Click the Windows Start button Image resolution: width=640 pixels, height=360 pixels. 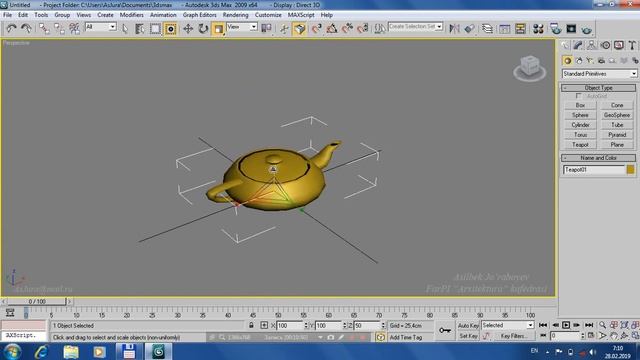(x=12, y=351)
